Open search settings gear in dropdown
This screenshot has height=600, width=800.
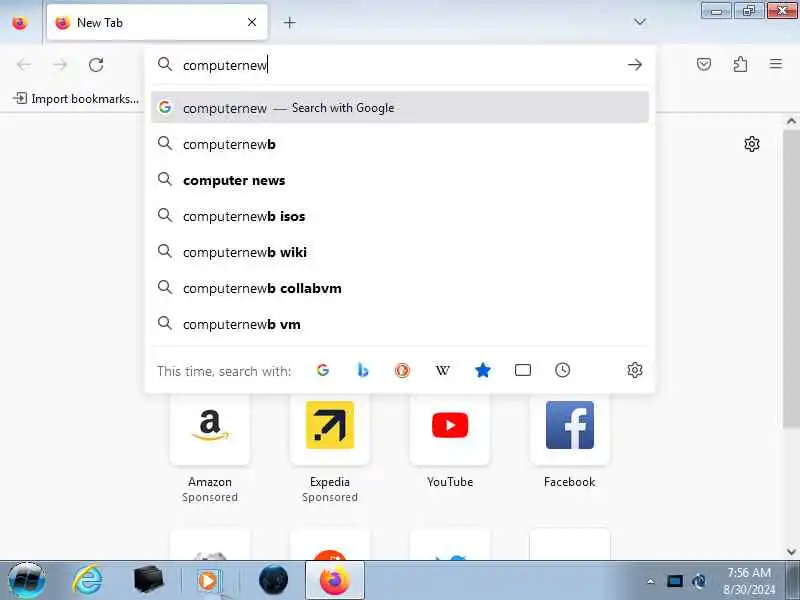[x=635, y=370]
